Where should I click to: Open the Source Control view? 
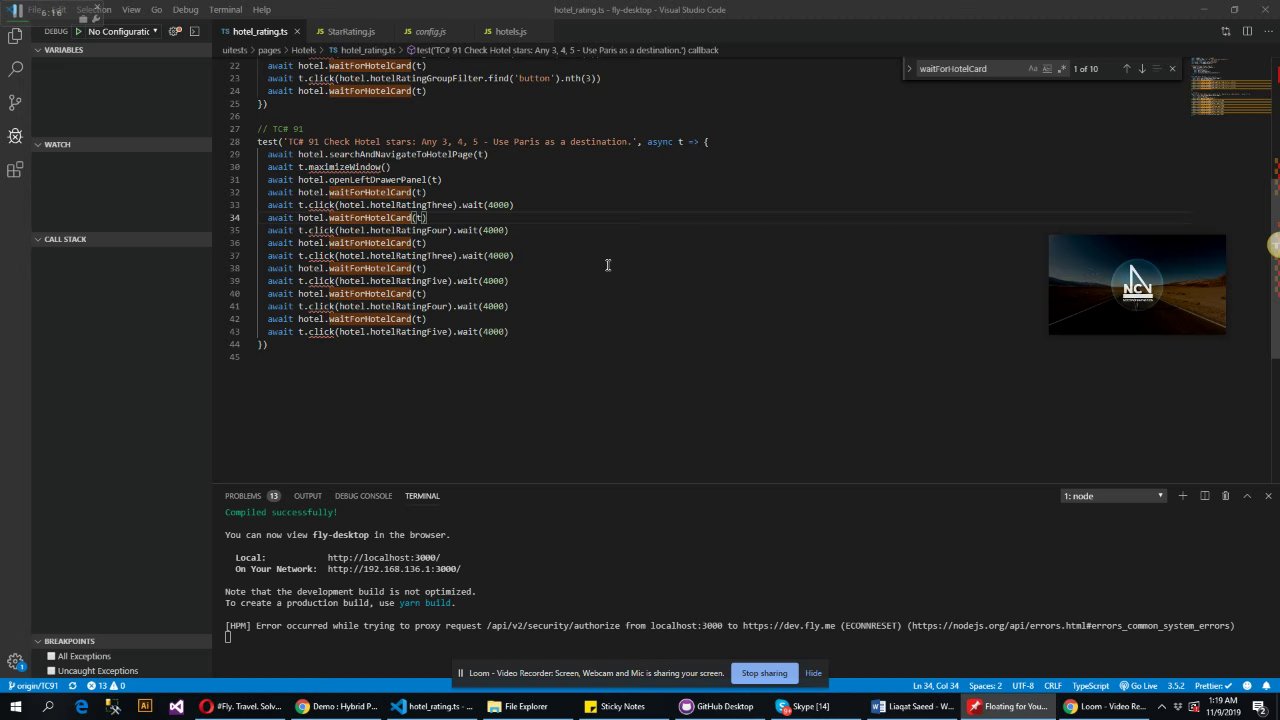coord(15,103)
